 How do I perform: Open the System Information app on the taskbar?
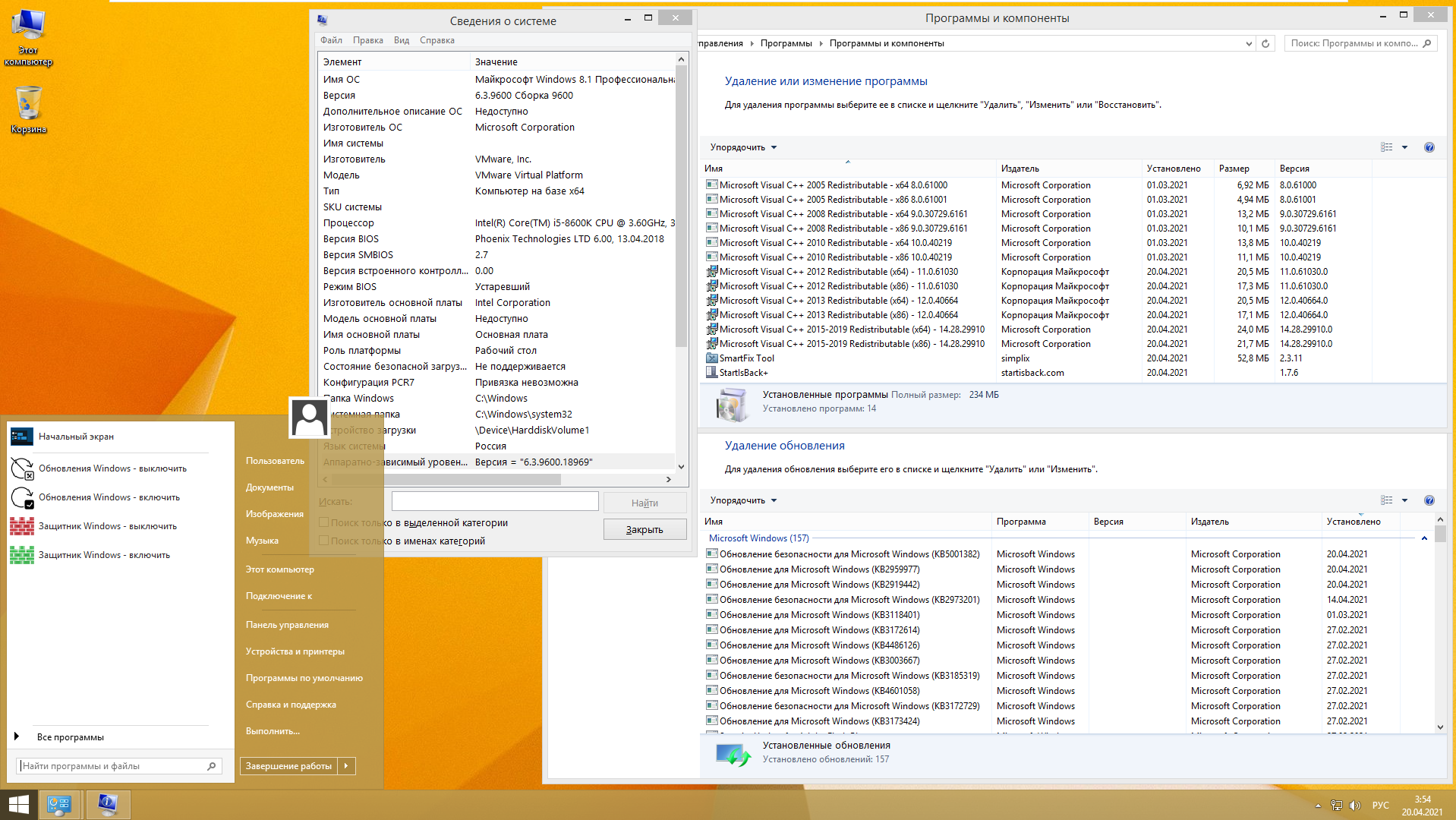(x=108, y=805)
